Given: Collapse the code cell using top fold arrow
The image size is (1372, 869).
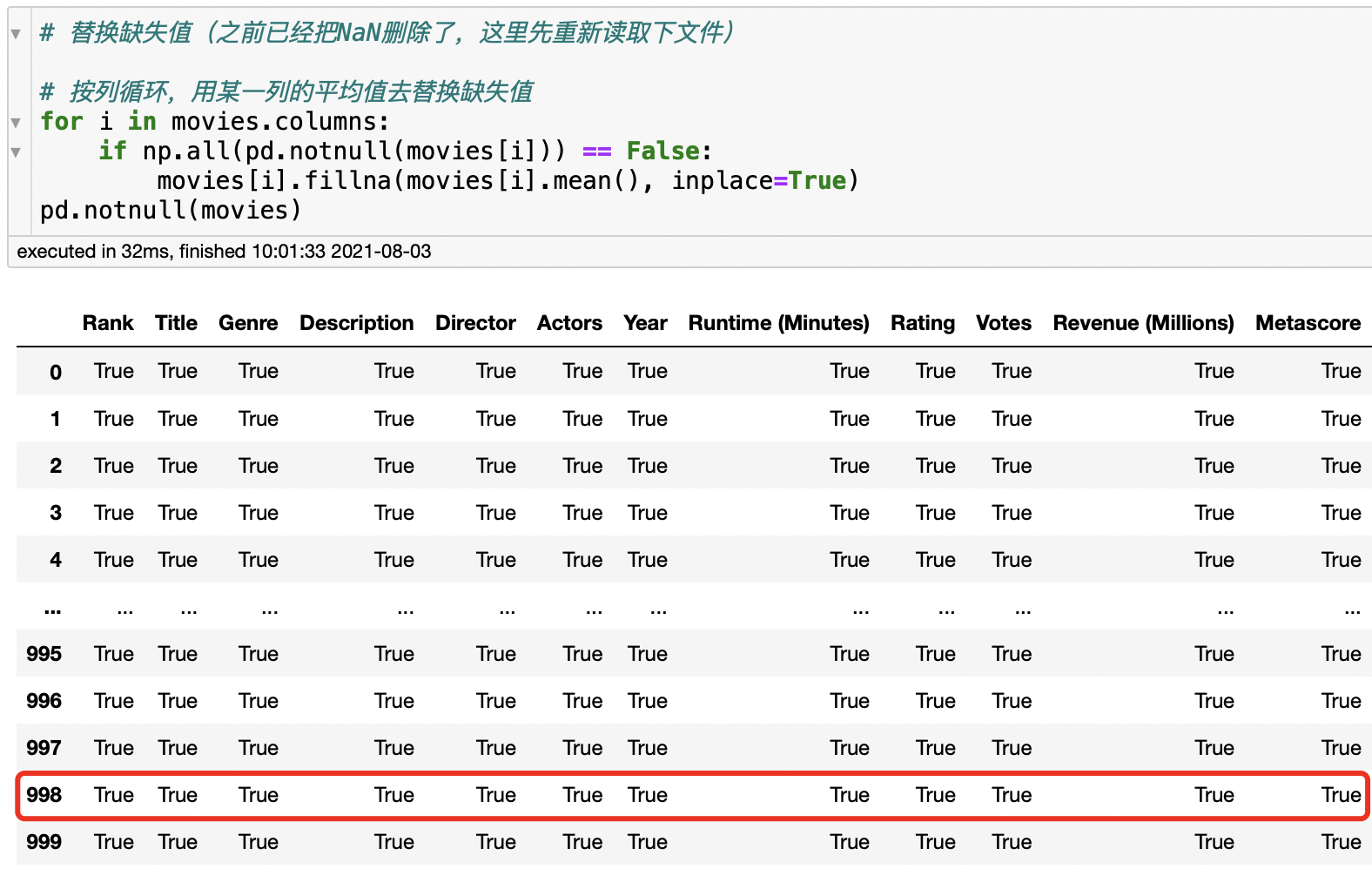Looking at the screenshot, I should pyautogui.click(x=16, y=34).
